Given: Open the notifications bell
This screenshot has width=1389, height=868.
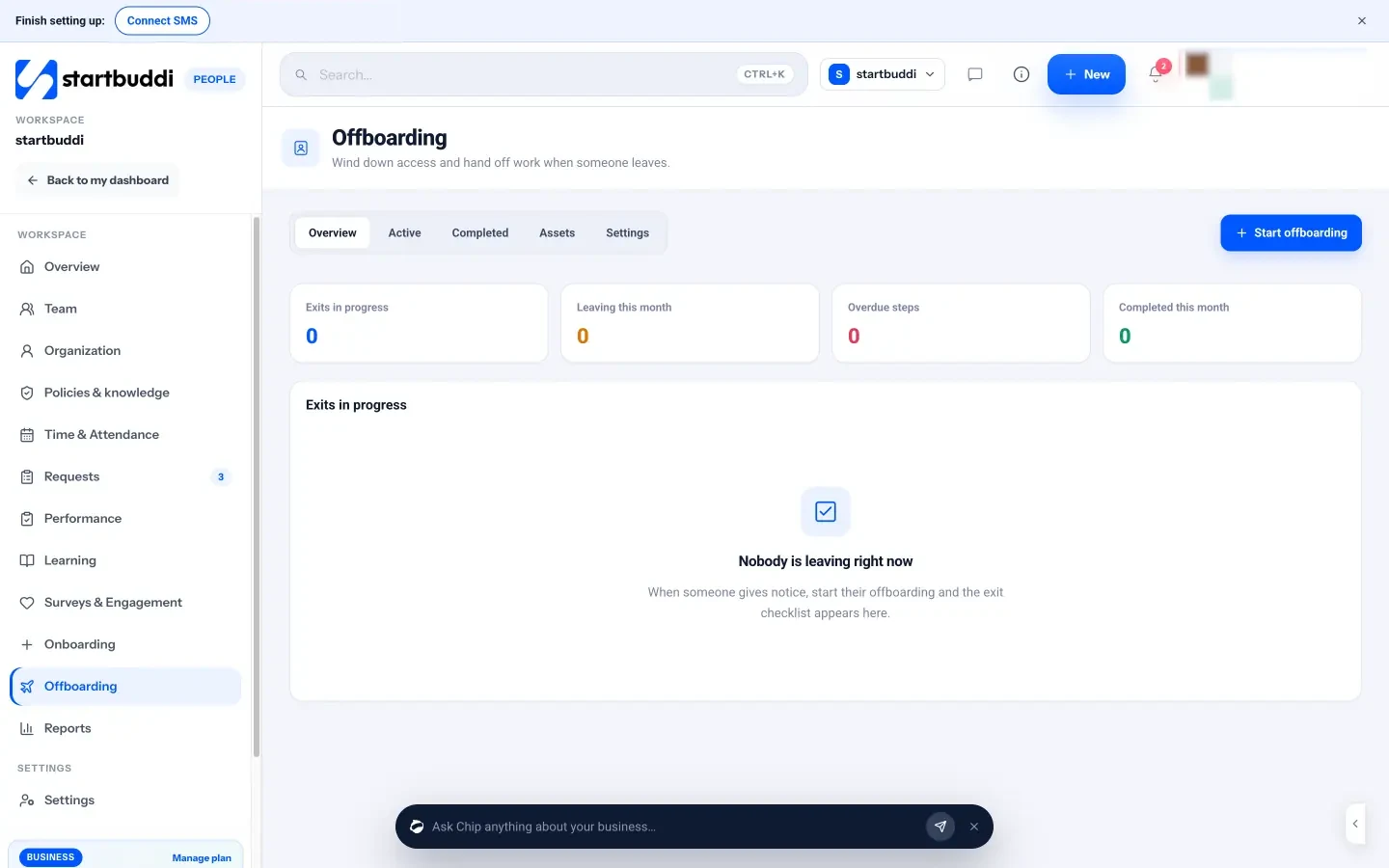Looking at the screenshot, I should pyautogui.click(x=1156, y=74).
